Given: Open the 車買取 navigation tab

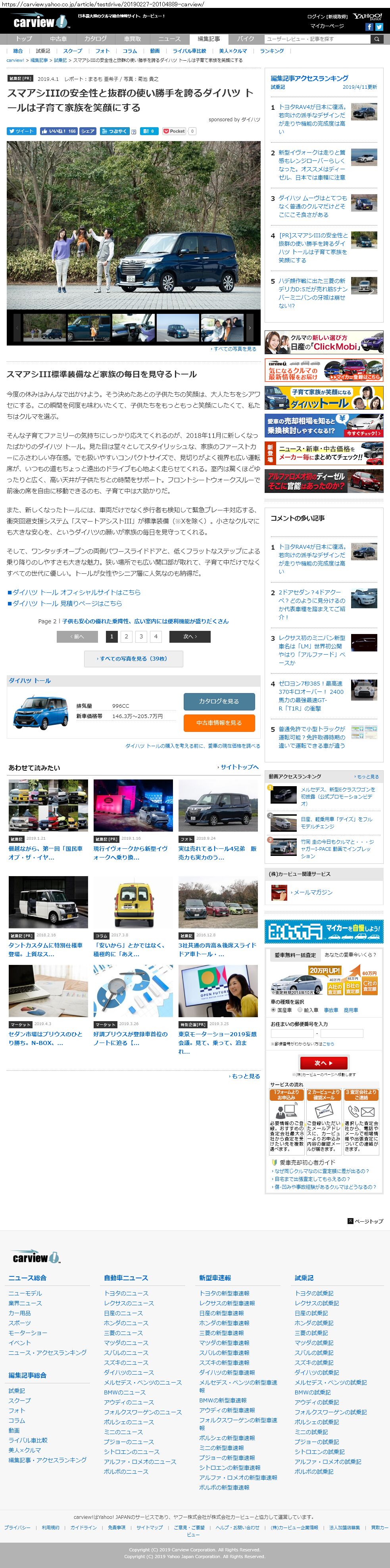Looking at the screenshot, I should pyautogui.click(x=132, y=39).
